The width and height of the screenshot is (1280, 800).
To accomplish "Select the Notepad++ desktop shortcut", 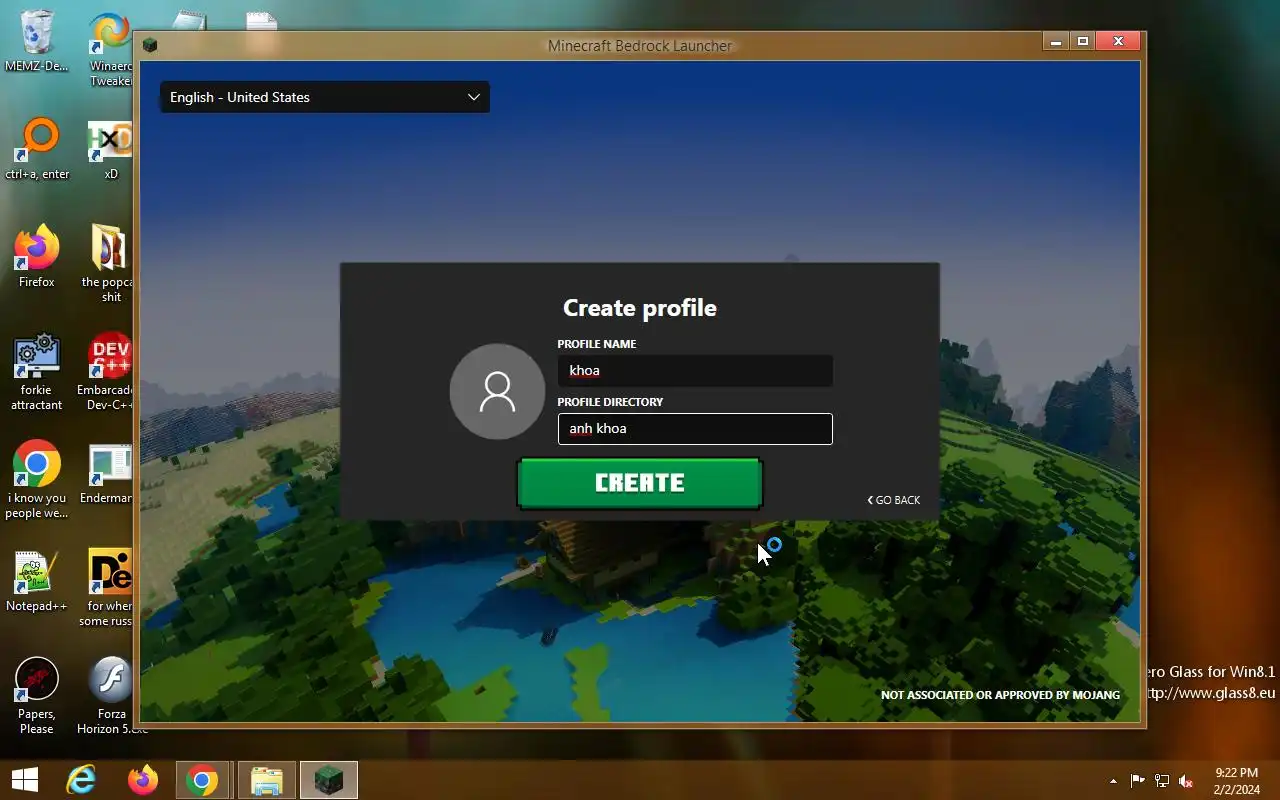I will [x=37, y=581].
